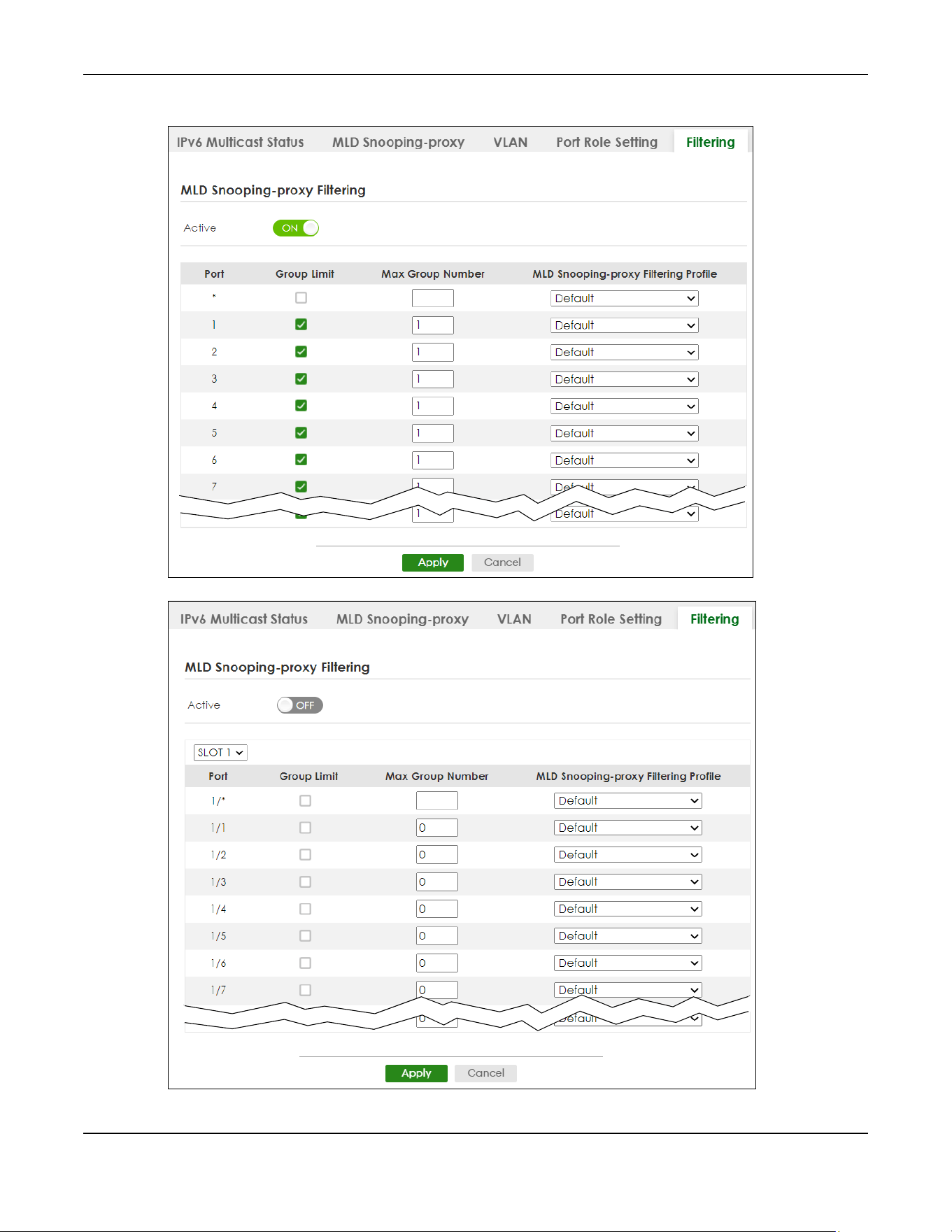
Task: Uncheck Group Limit for port 3
Action: tap(301, 378)
